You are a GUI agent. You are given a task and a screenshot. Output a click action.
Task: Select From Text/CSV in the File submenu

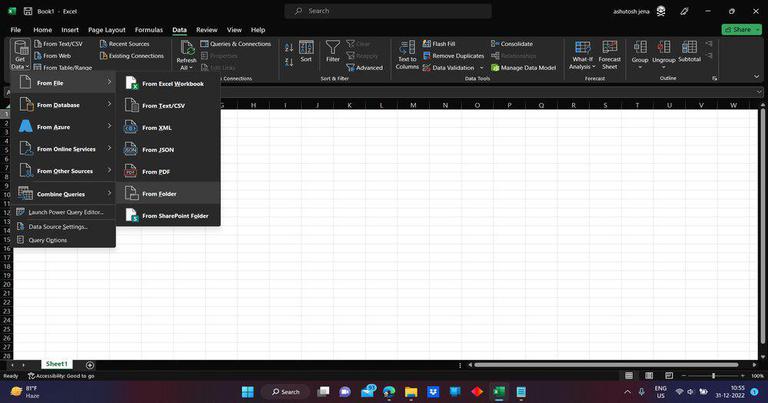(168, 106)
